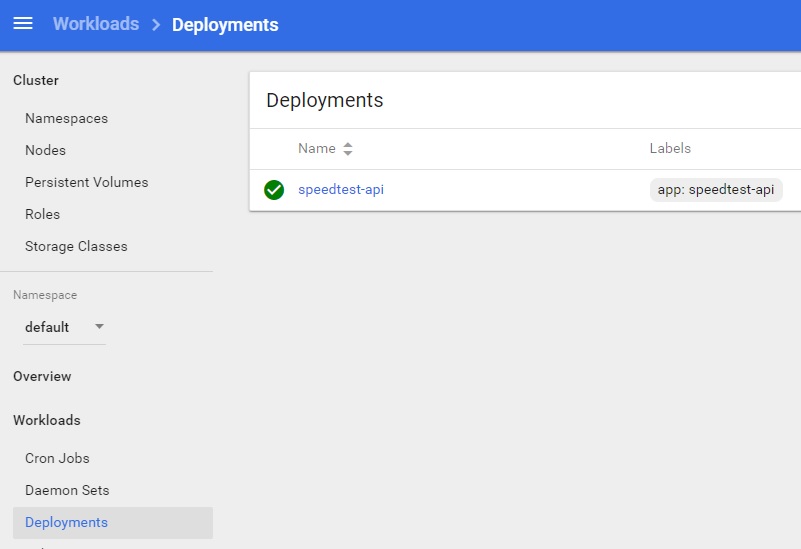Sort deployments by Name arrows

point(348,149)
